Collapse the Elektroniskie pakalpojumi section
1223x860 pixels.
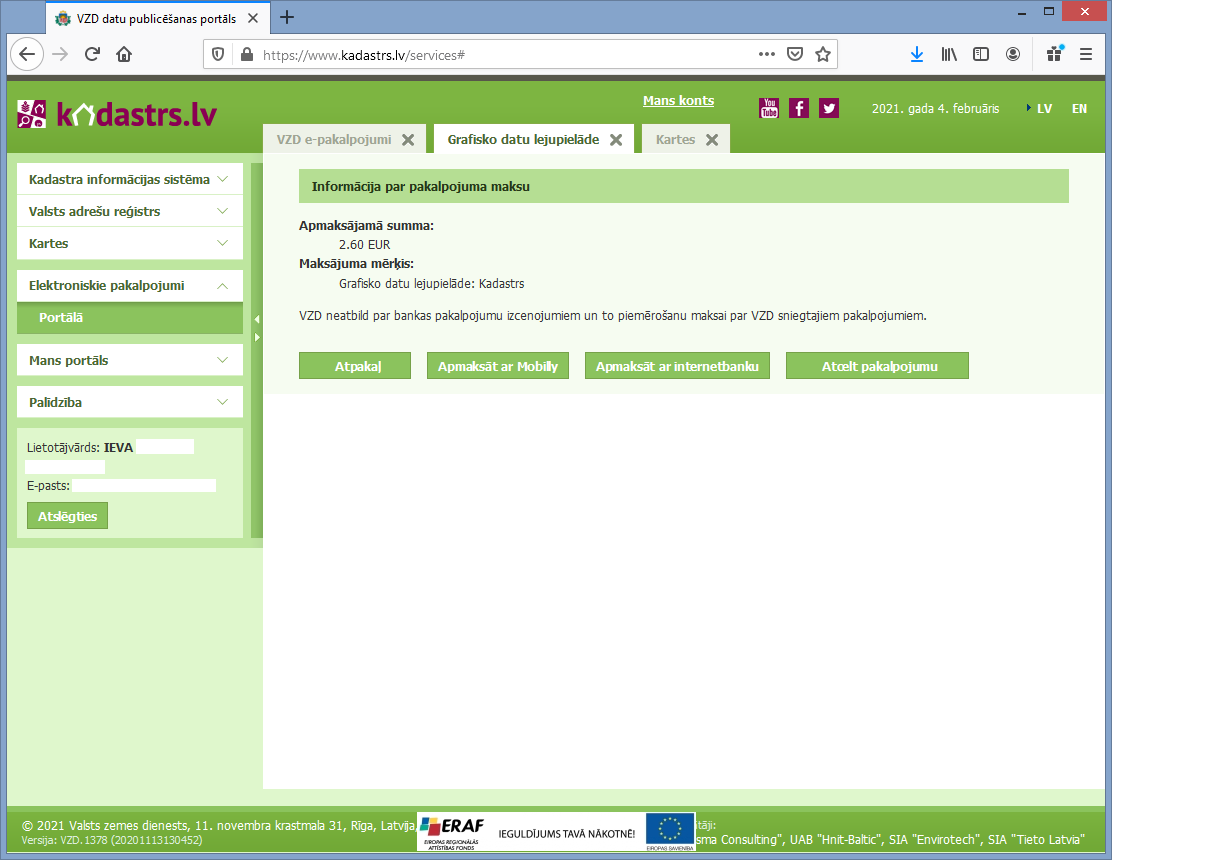[128, 285]
